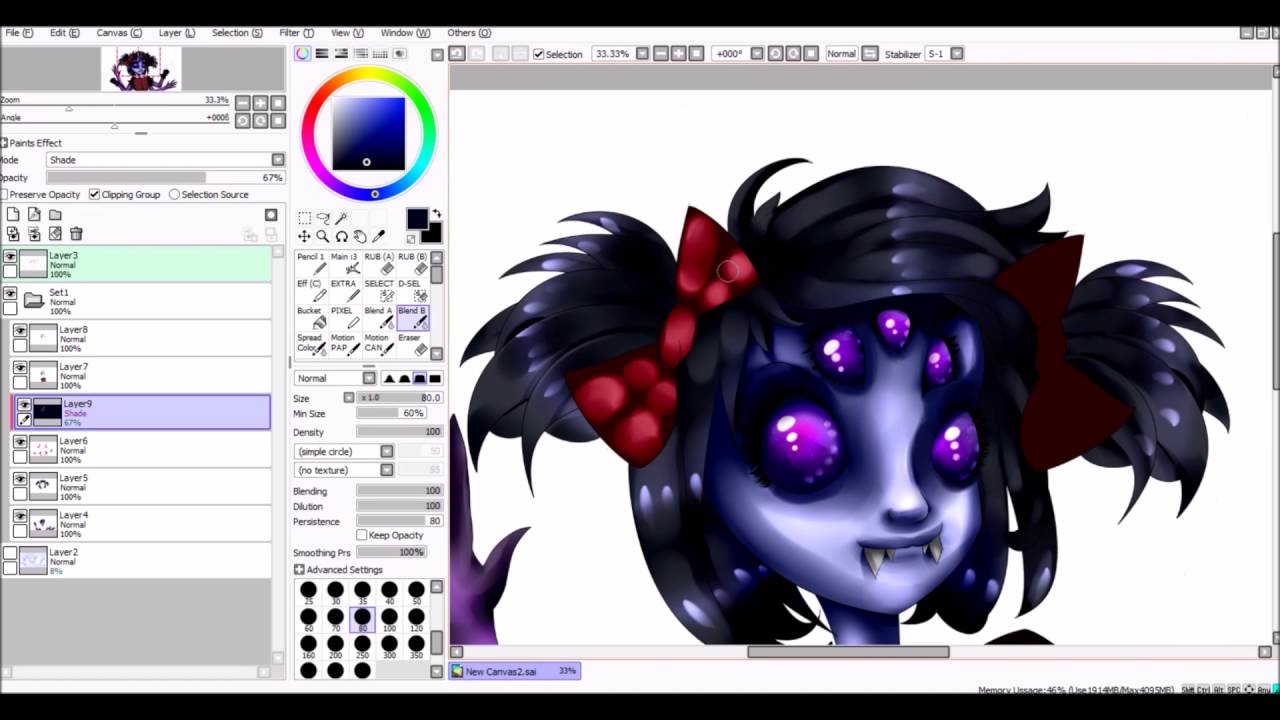
Task: Choose the EXTRA brush
Action: tap(344, 291)
